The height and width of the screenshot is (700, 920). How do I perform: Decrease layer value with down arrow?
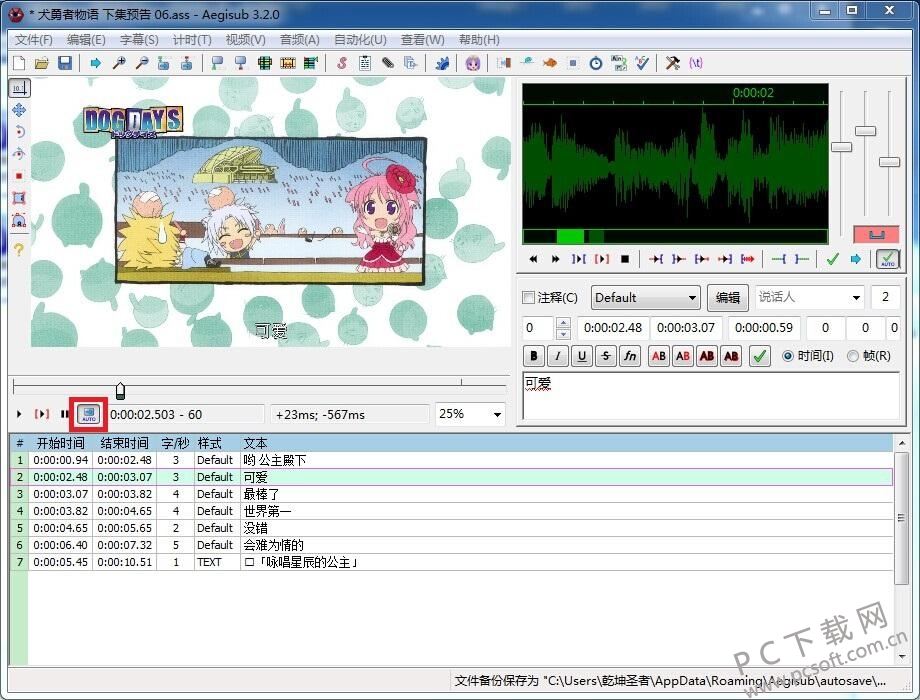pyautogui.click(x=563, y=333)
